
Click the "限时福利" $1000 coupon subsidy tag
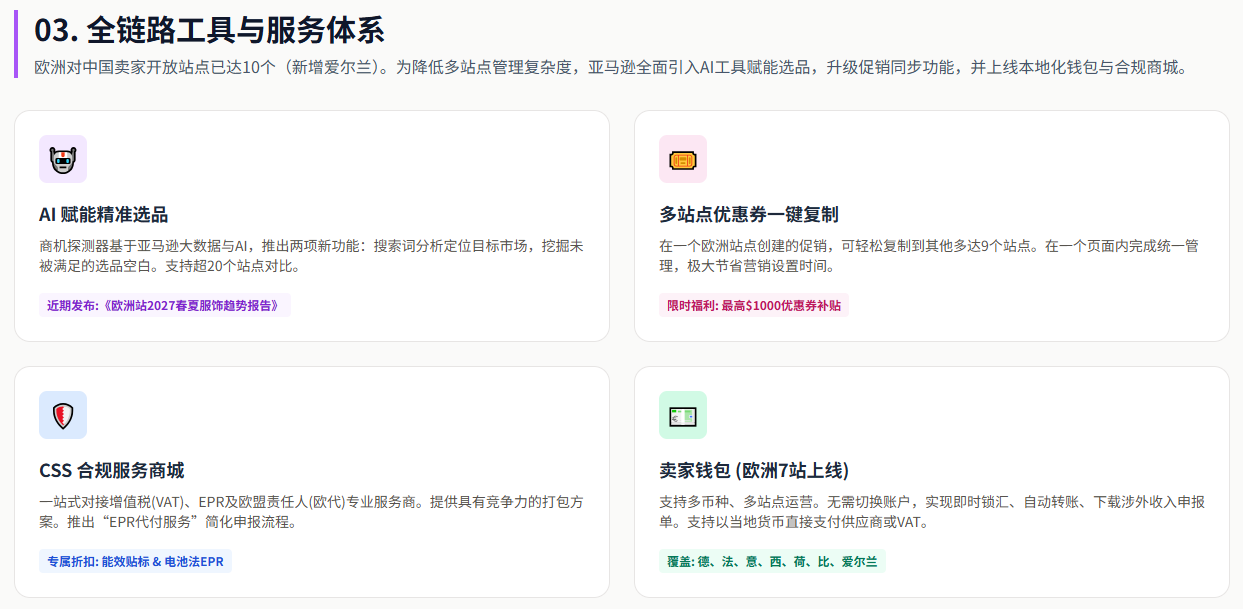(754, 305)
